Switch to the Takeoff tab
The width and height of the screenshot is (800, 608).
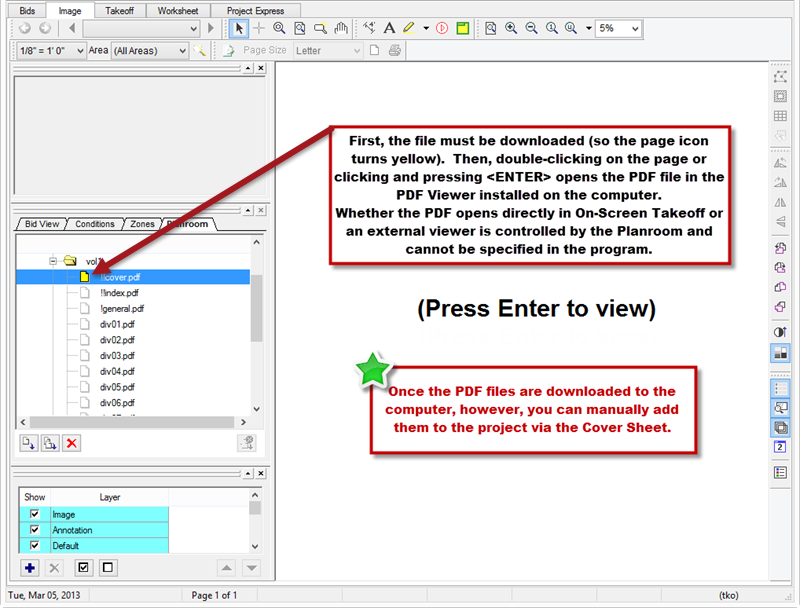tap(119, 11)
